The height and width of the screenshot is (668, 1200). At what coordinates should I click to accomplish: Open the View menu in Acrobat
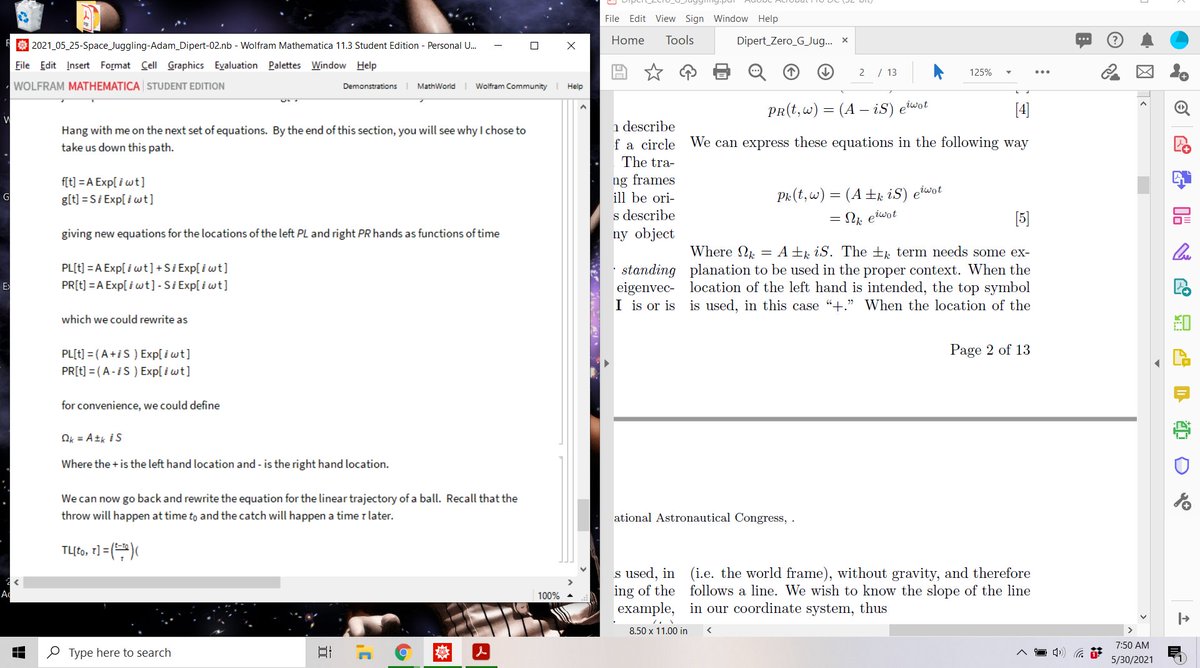coord(666,18)
